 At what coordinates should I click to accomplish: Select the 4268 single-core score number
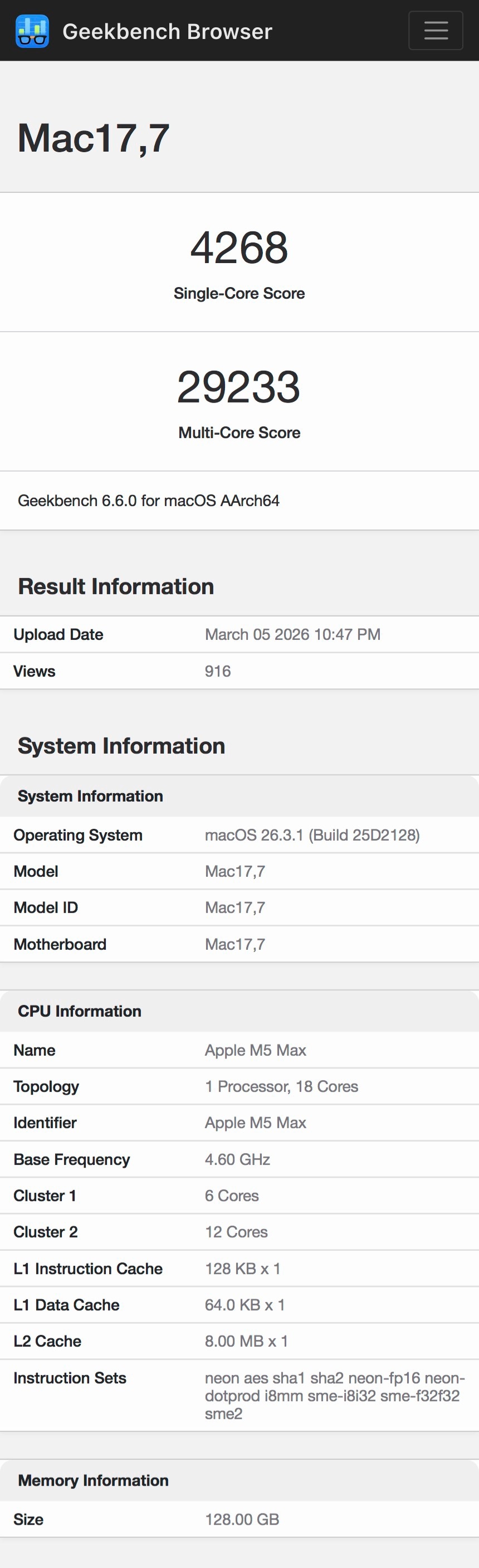(x=239, y=247)
